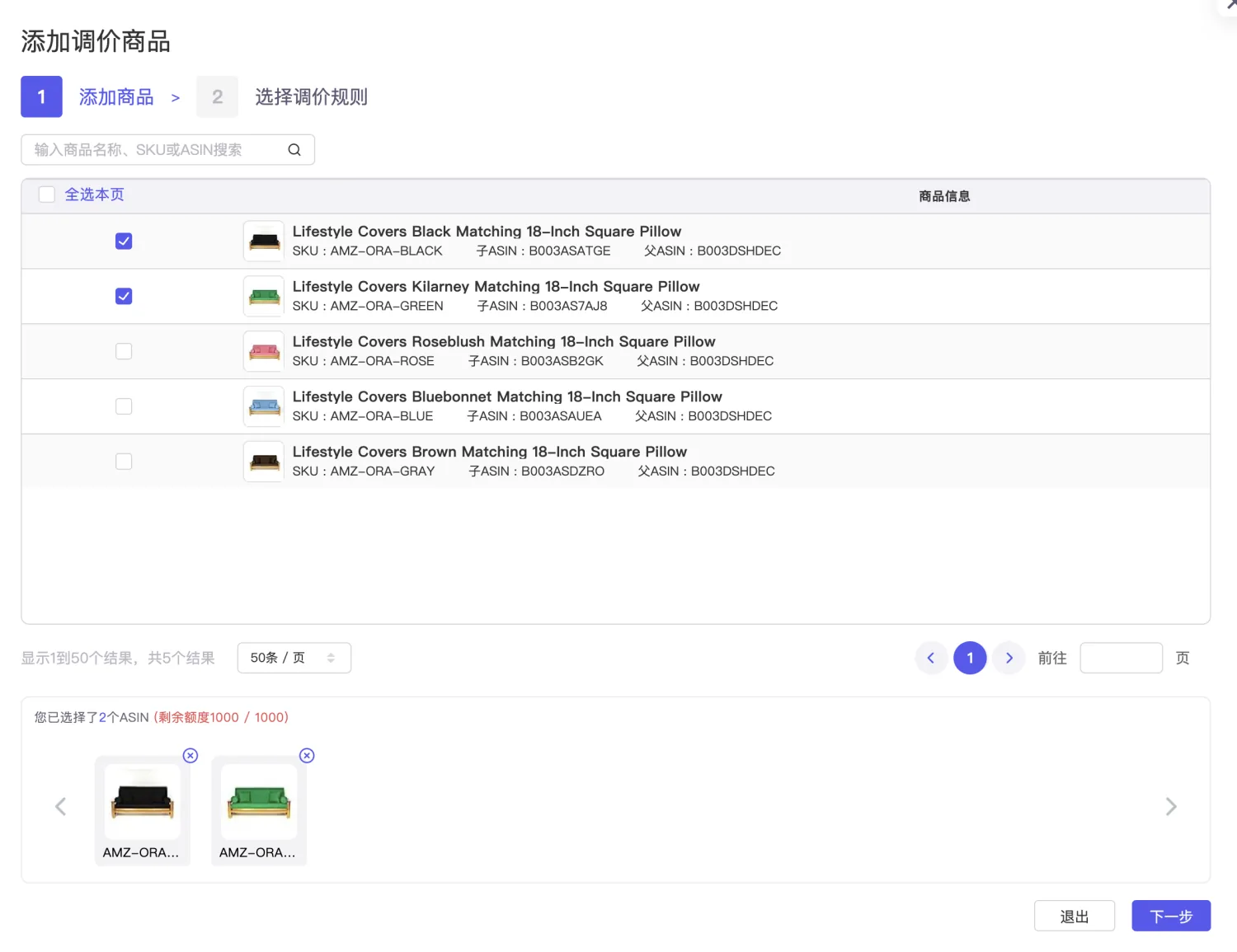Click the 全选本页 label link
Viewport: 1237px width, 952px height.
click(95, 195)
